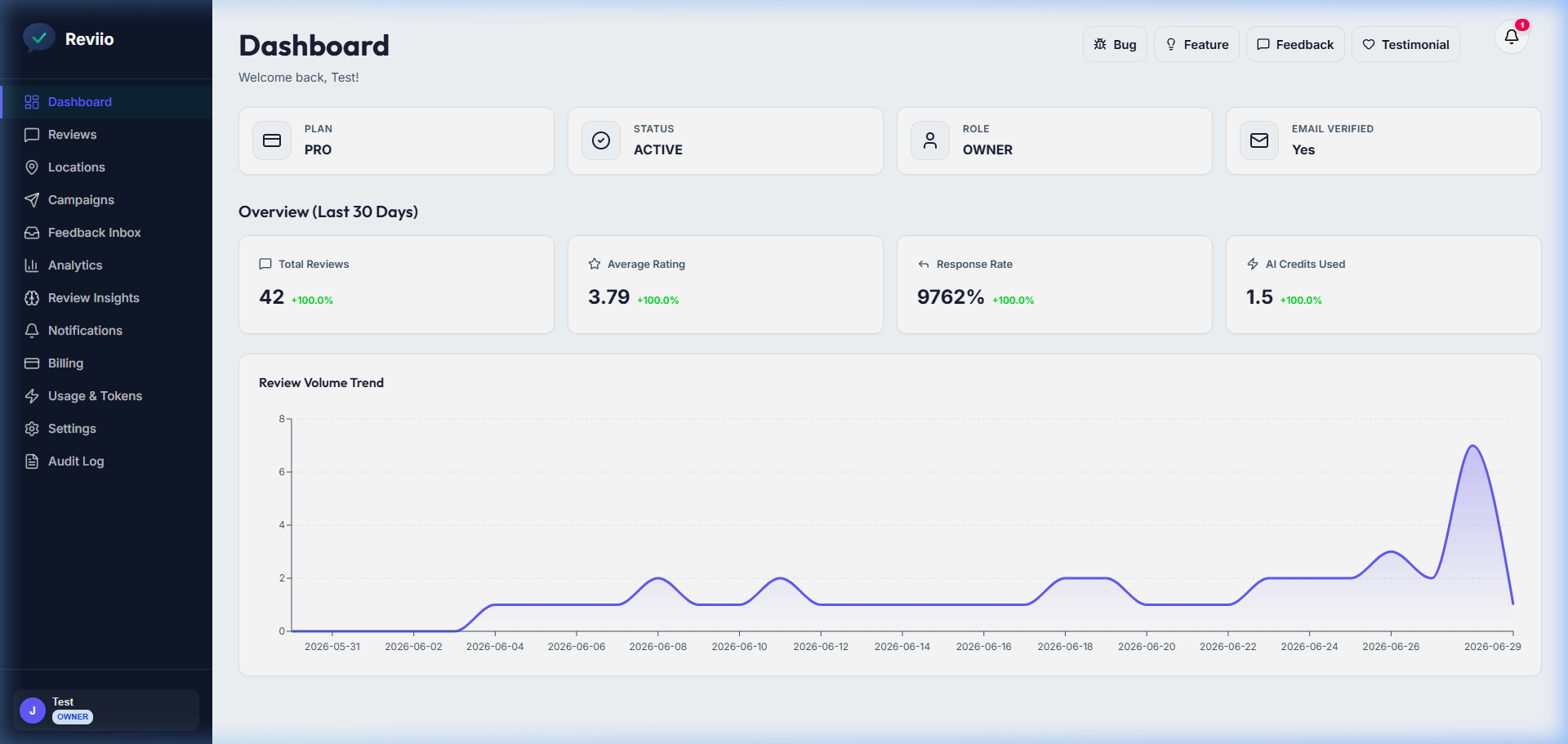
Task: Click the Status checkmark circle icon
Action: [x=601, y=140]
